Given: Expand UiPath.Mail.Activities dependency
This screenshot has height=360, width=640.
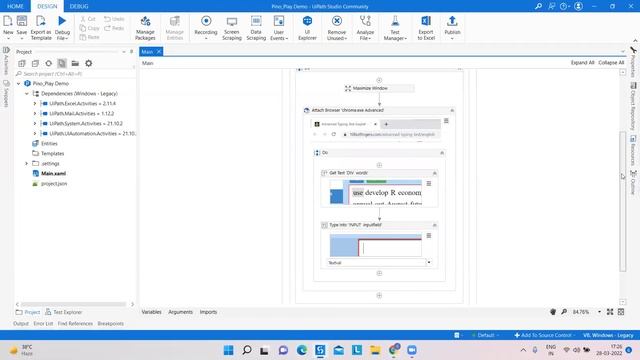Looking at the screenshot, I should [x=35, y=113].
